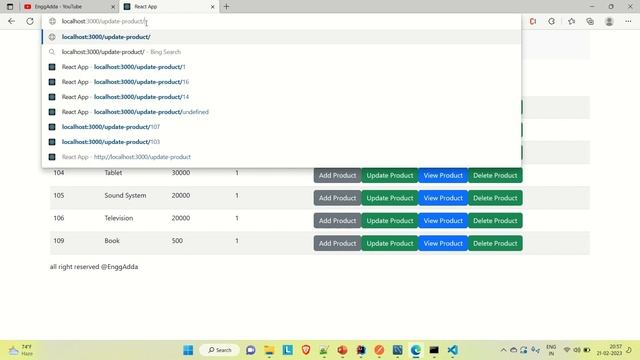The width and height of the screenshot is (640, 360).
Task: Open File Explorer from taskbar
Action: [x=269, y=350]
